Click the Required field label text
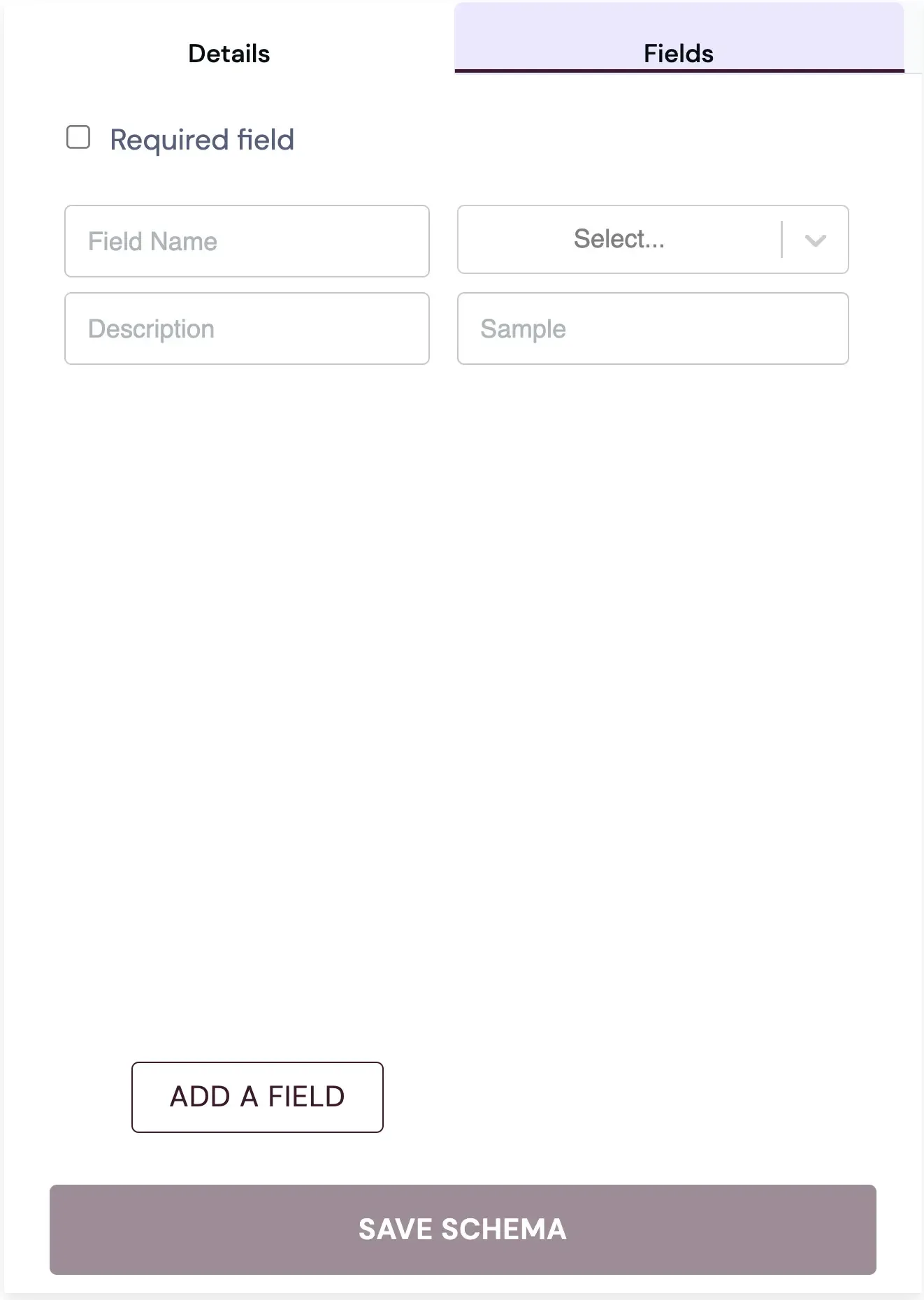 201,139
